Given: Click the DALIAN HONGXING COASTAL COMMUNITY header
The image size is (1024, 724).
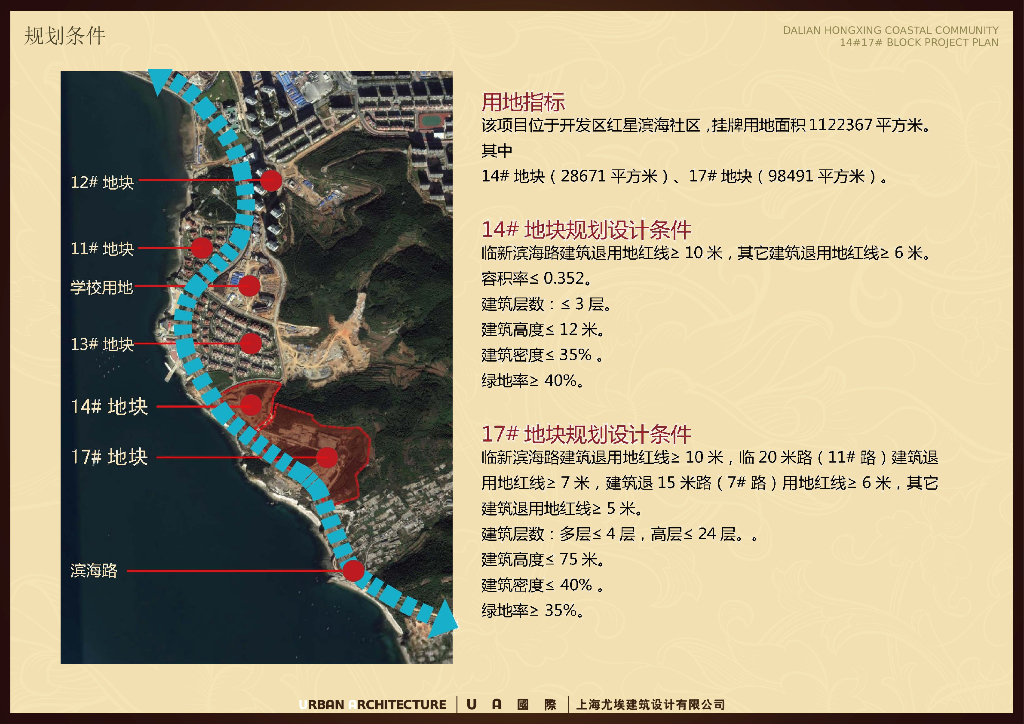Looking at the screenshot, I should (891, 30).
